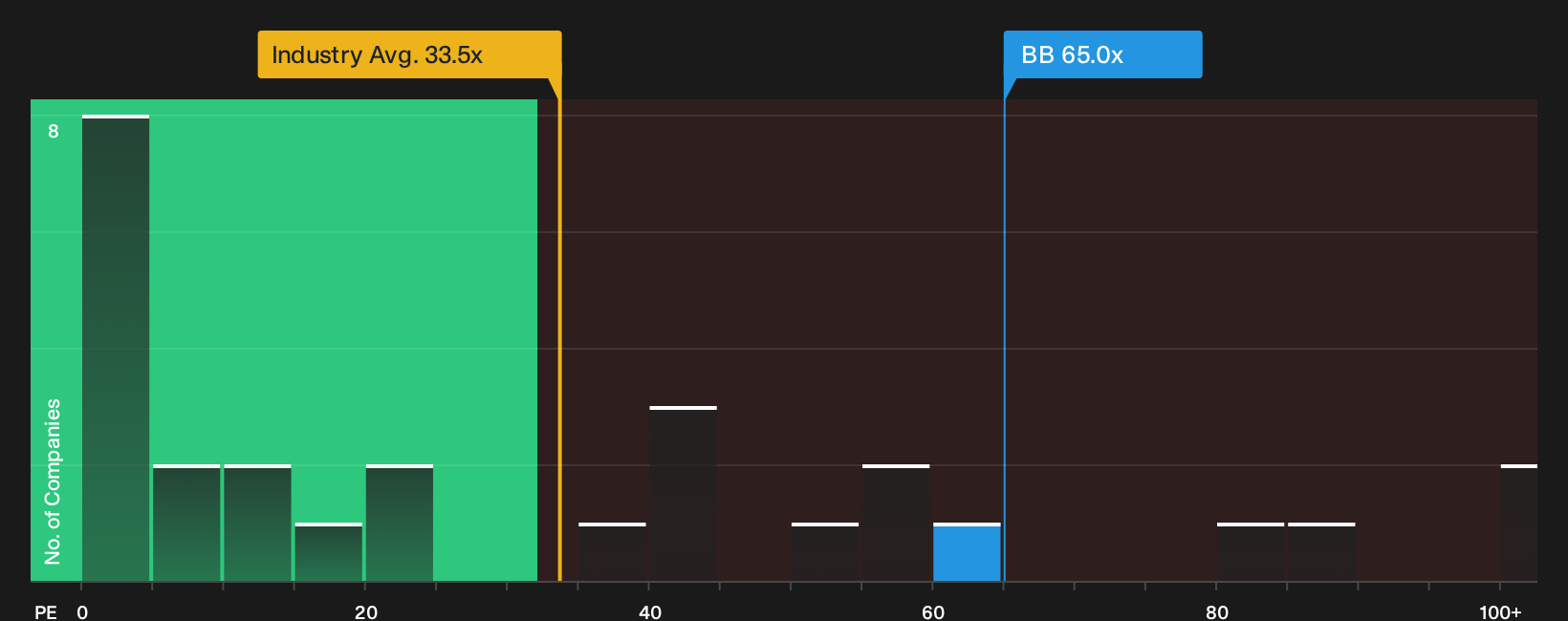Click the bar at PE 85-90
Viewport: 1568px width, 621px height.
[x=1321, y=552]
